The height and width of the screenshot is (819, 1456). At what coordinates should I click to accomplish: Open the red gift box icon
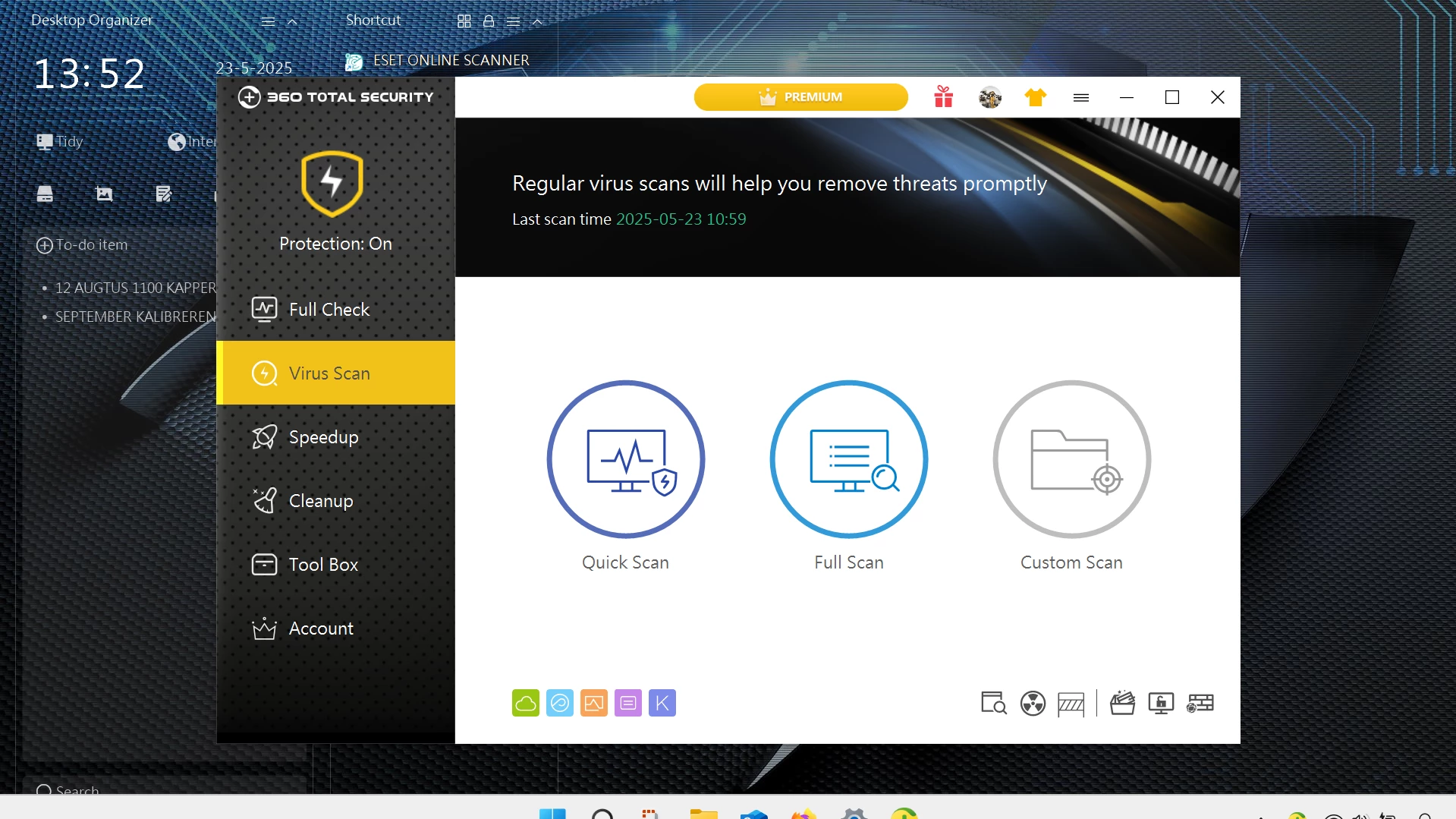(x=944, y=97)
